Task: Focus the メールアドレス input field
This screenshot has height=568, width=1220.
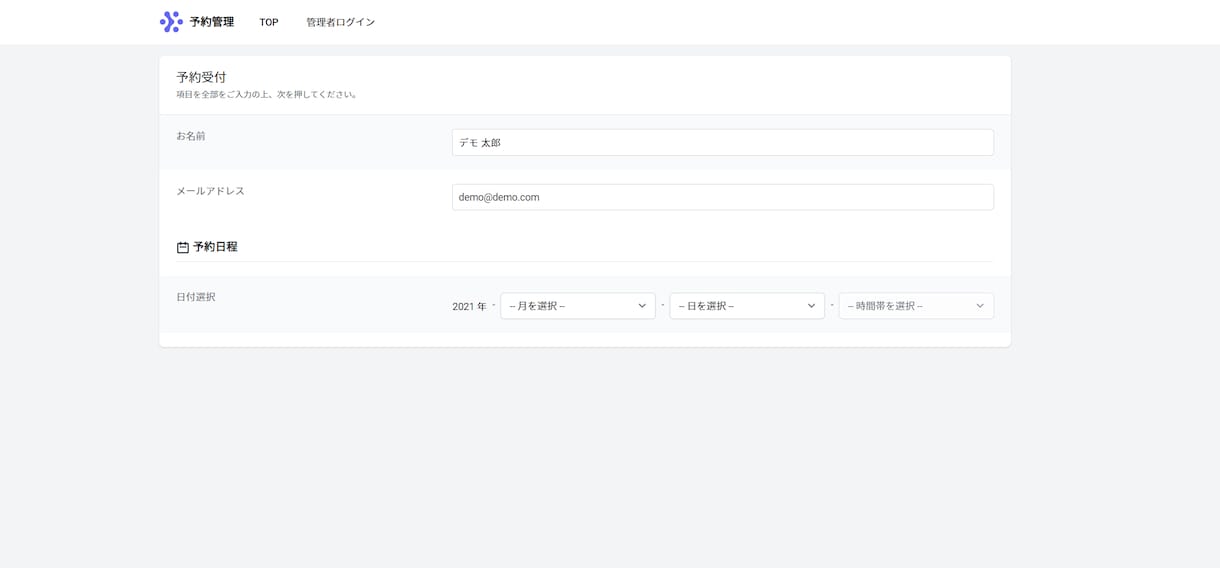Action: (723, 197)
